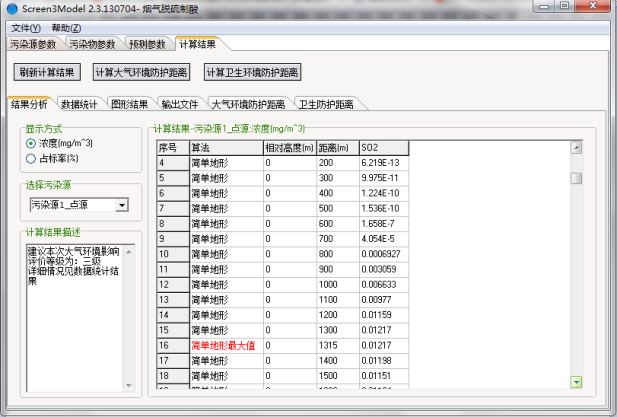Click the distance cell 1000
The width and height of the screenshot is (617, 417).
click(x=338, y=284)
